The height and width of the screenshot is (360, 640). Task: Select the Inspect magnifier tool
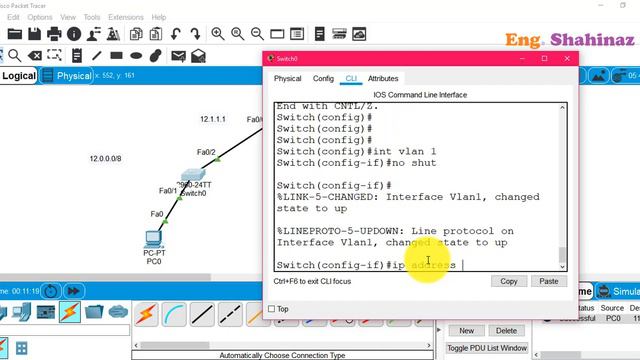(x=15, y=56)
